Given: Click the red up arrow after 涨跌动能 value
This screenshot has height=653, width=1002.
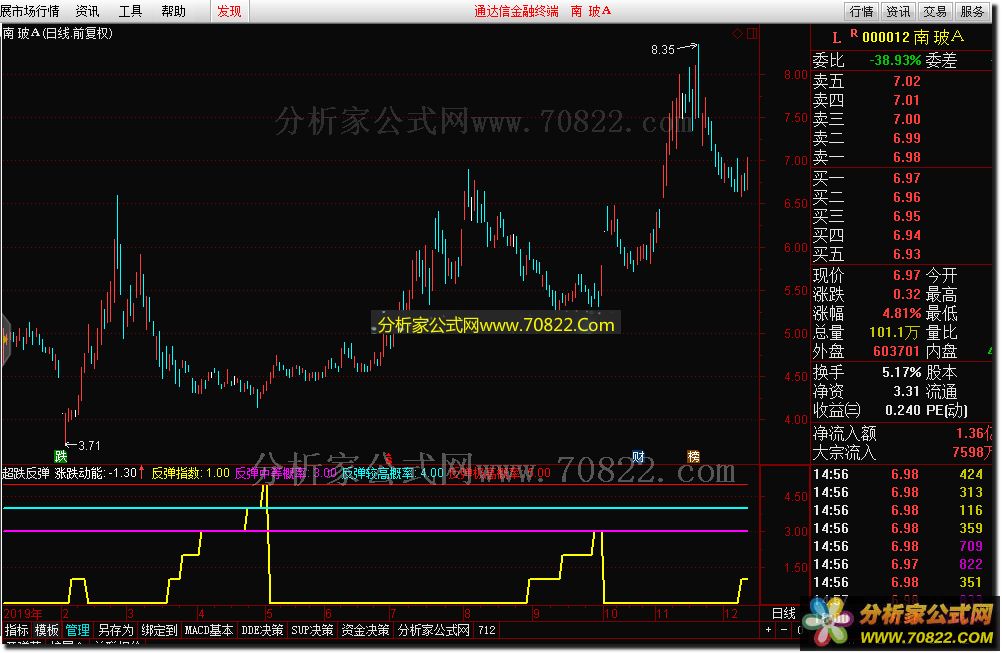Looking at the screenshot, I should click(x=142, y=473).
